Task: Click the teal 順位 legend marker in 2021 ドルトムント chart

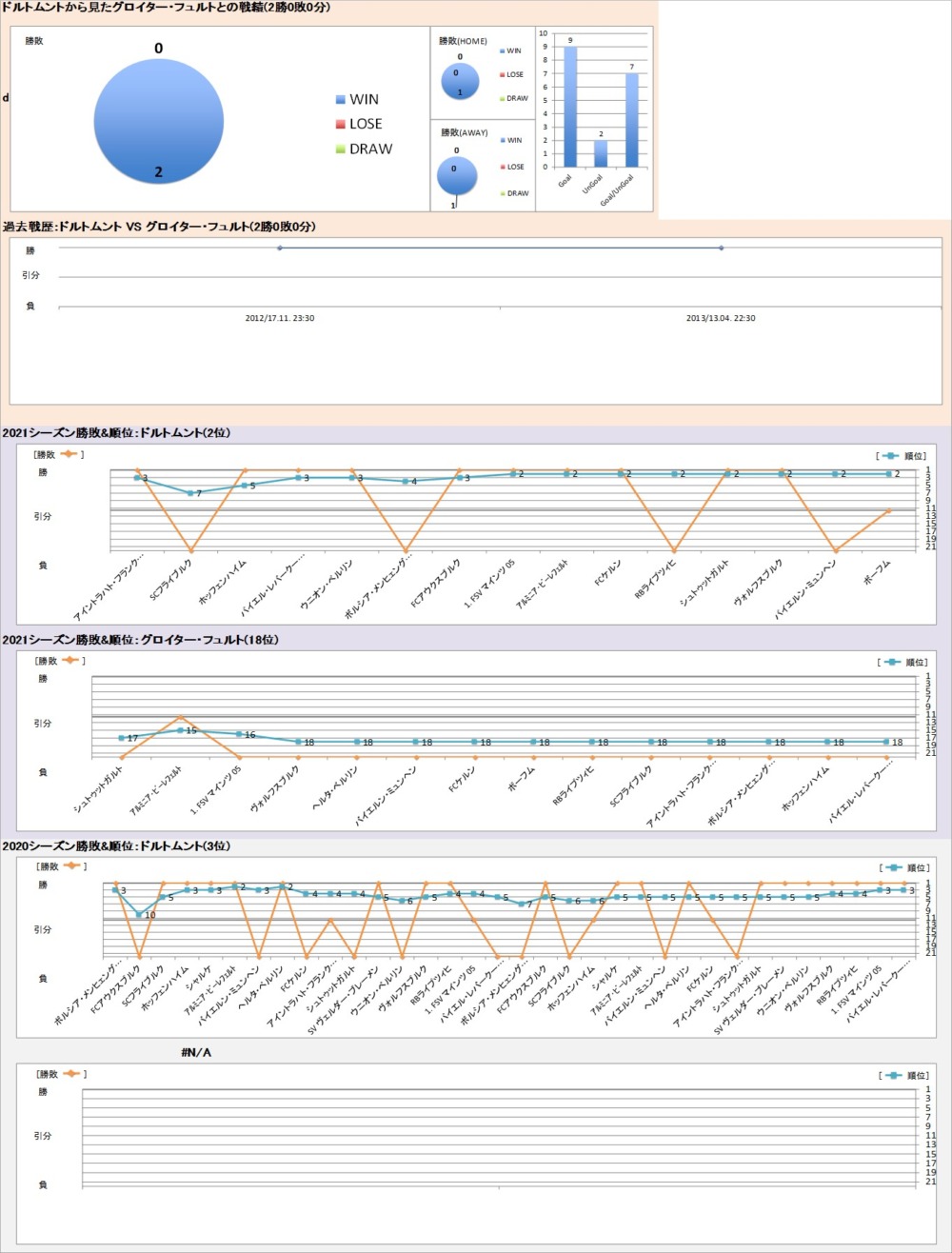Action: 891,456
